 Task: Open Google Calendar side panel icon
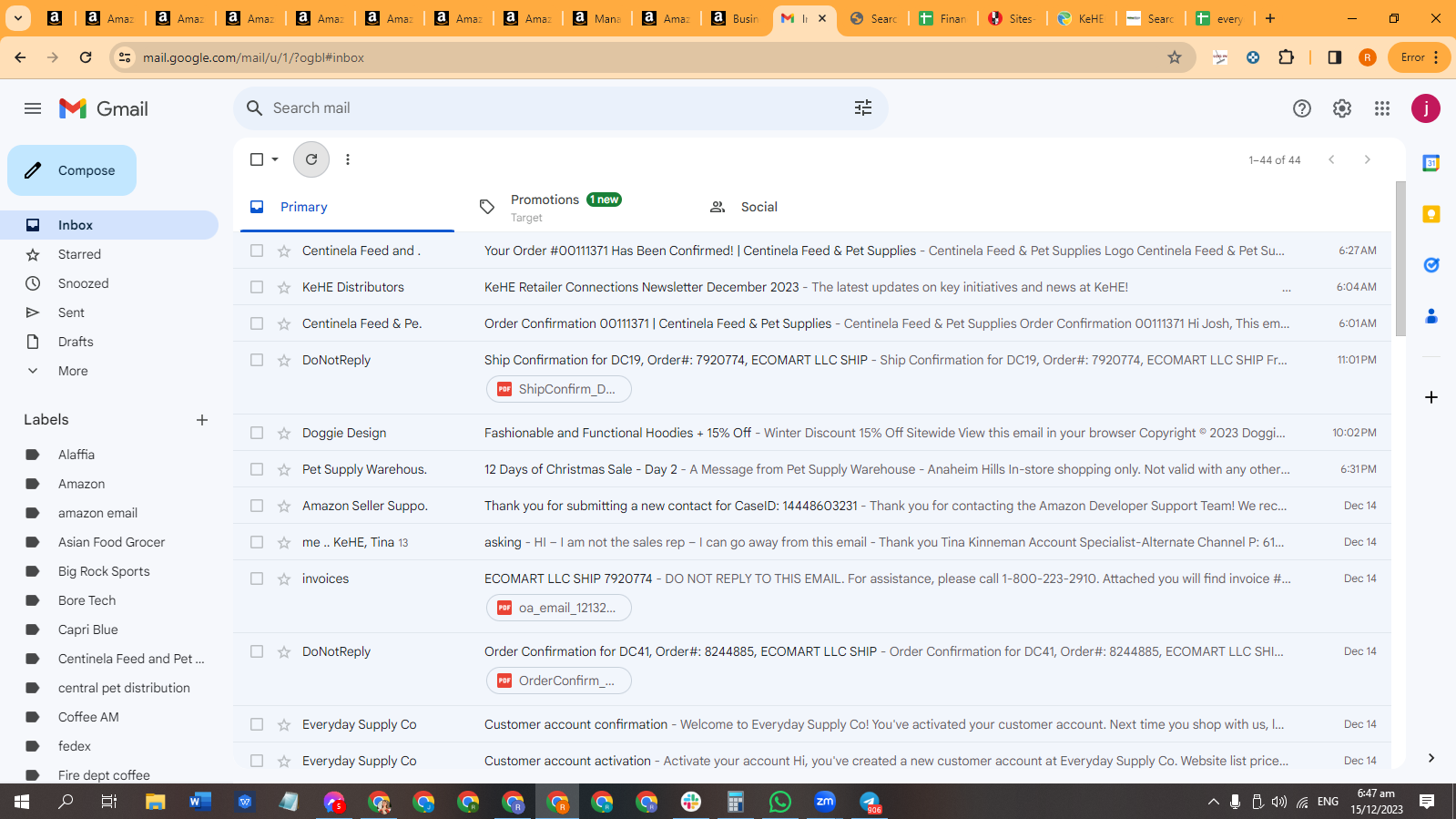(x=1431, y=163)
